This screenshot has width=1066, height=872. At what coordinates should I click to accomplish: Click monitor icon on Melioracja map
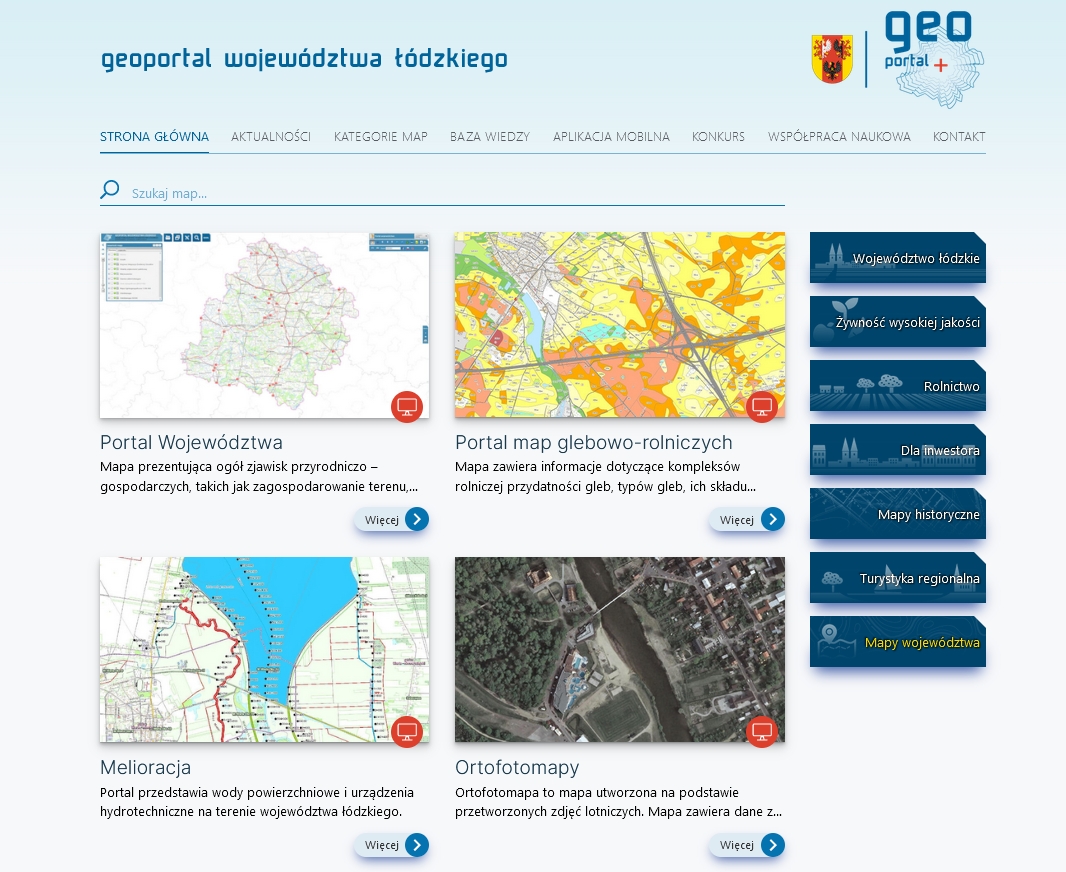[407, 732]
